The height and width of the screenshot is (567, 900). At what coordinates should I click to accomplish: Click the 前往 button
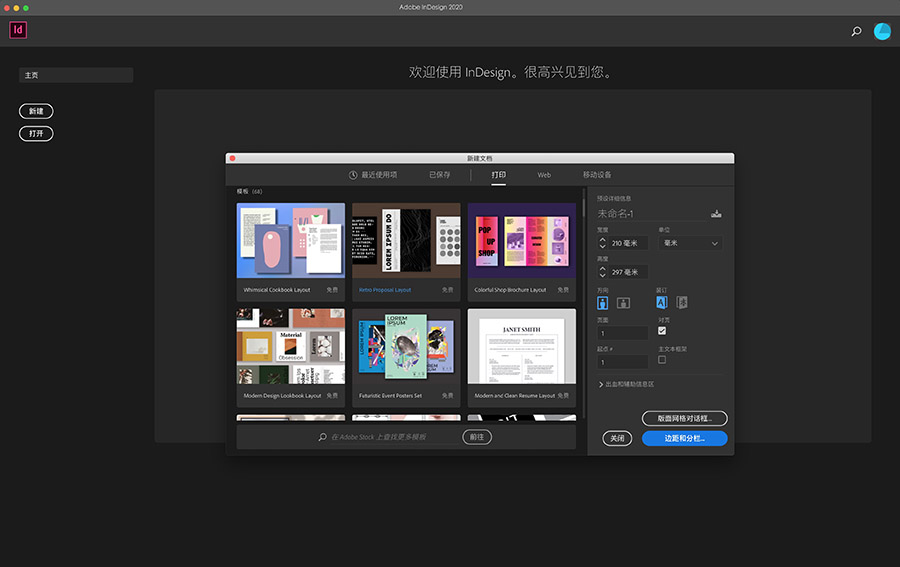477,437
